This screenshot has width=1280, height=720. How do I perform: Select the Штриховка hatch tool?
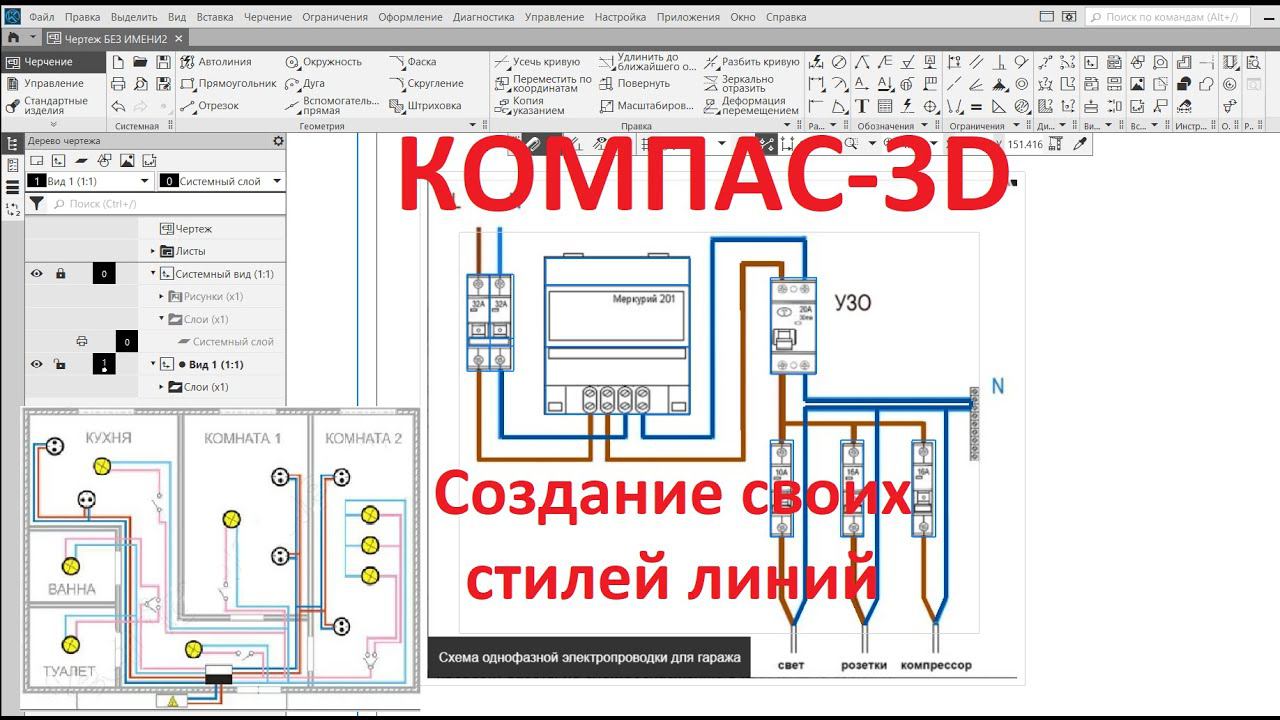(426, 106)
